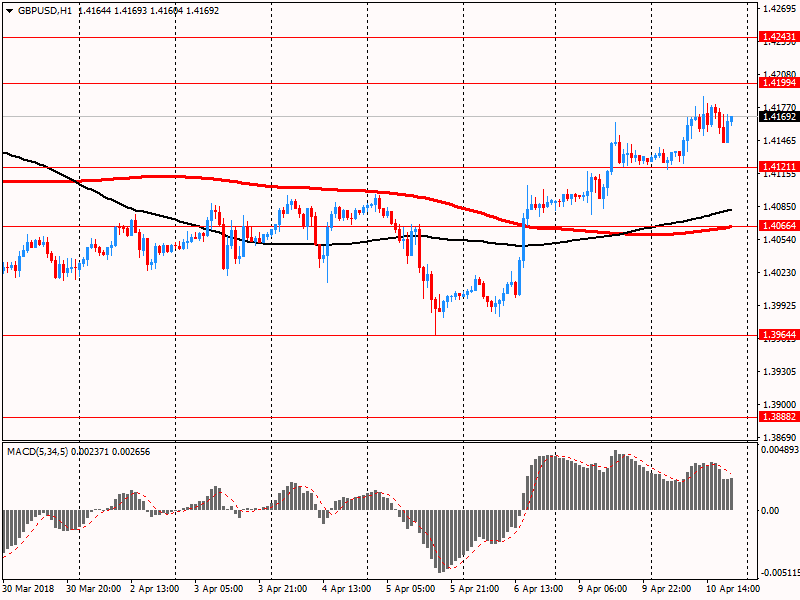Click the 9 Apr 22:00 time axis label

pos(667,589)
